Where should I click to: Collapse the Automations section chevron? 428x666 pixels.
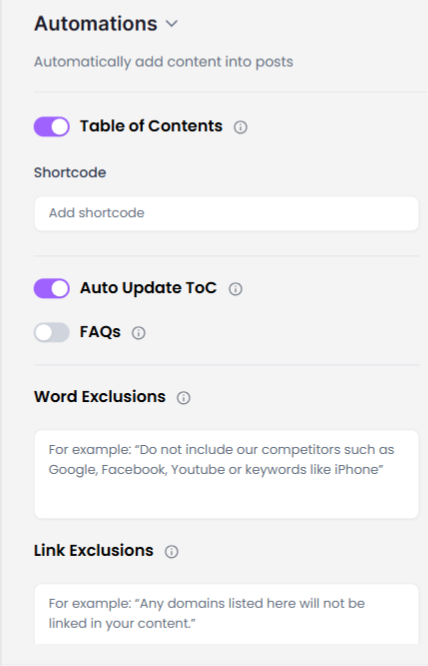[x=172, y=24]
